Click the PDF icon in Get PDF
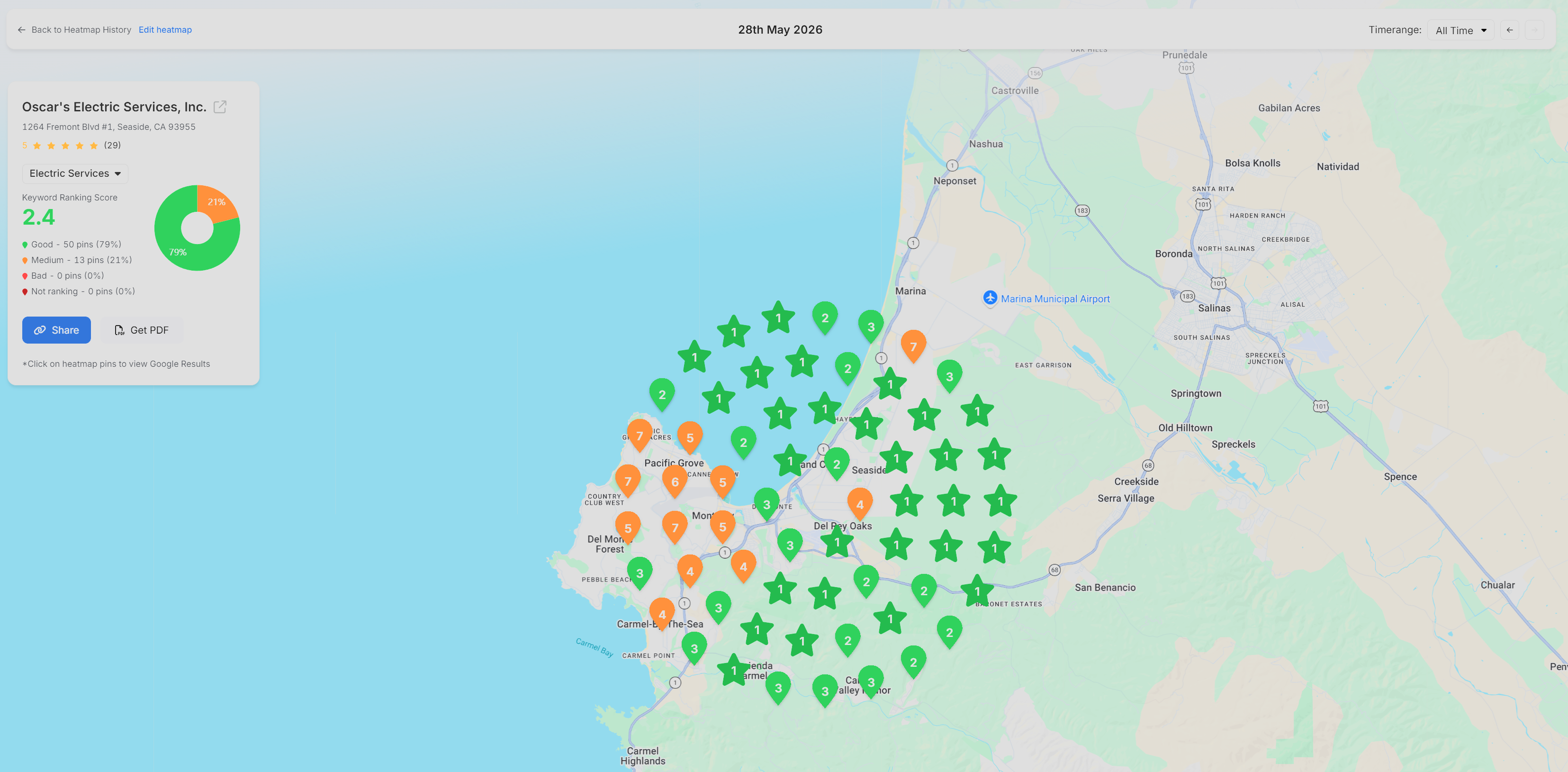The height and width of the screenshot is (772, 1568). pos(119,330)
